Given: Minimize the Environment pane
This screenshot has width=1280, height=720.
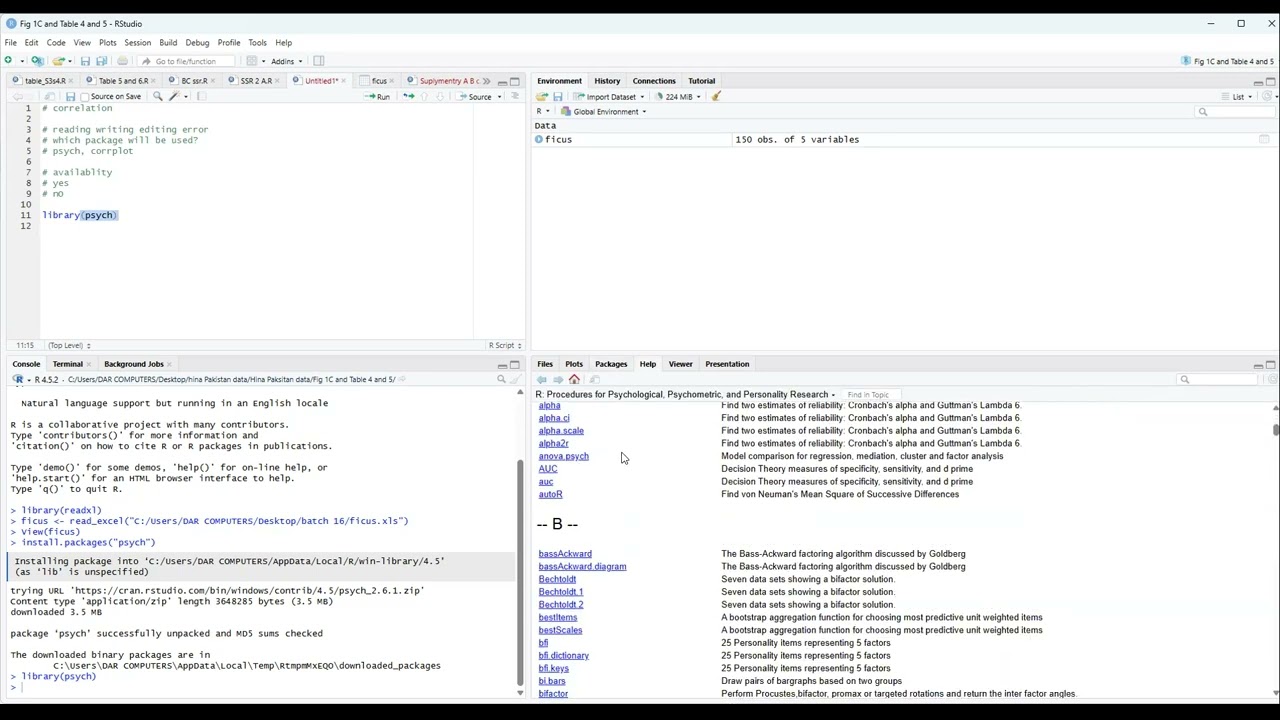Looking at the screenshot, I should click(1258, 82).
